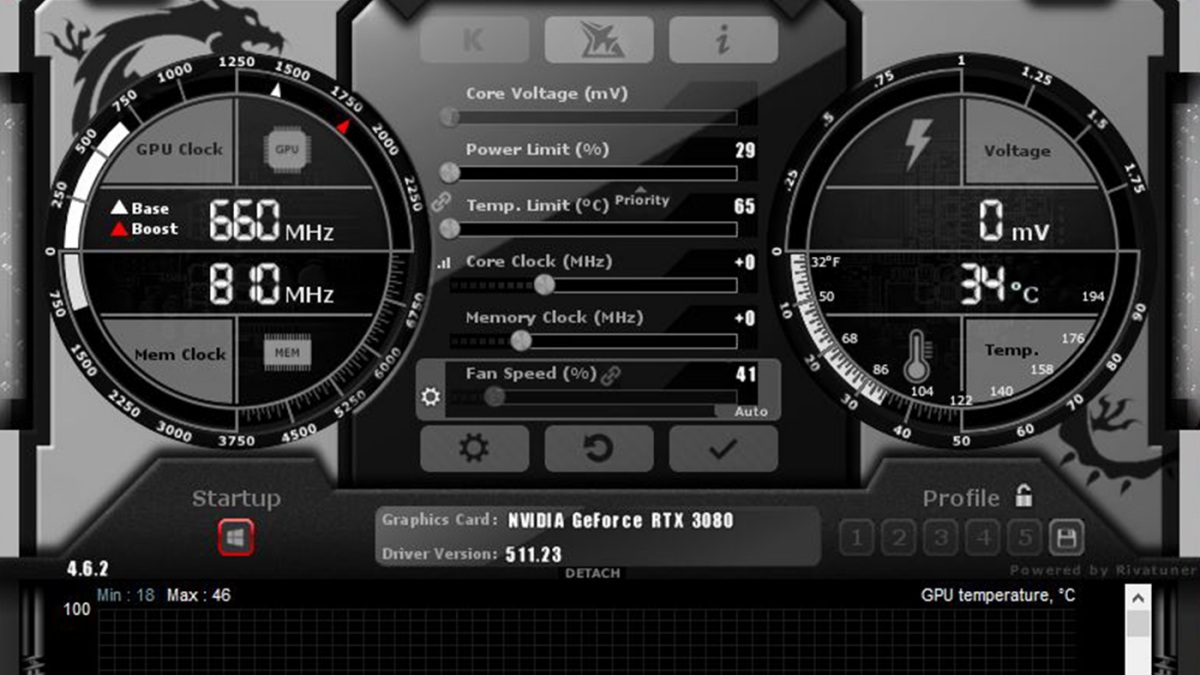This screenshot has height=675, width=1200.
Task: Open curve editor icon beside Core Clock
Action: pos(443,263)
